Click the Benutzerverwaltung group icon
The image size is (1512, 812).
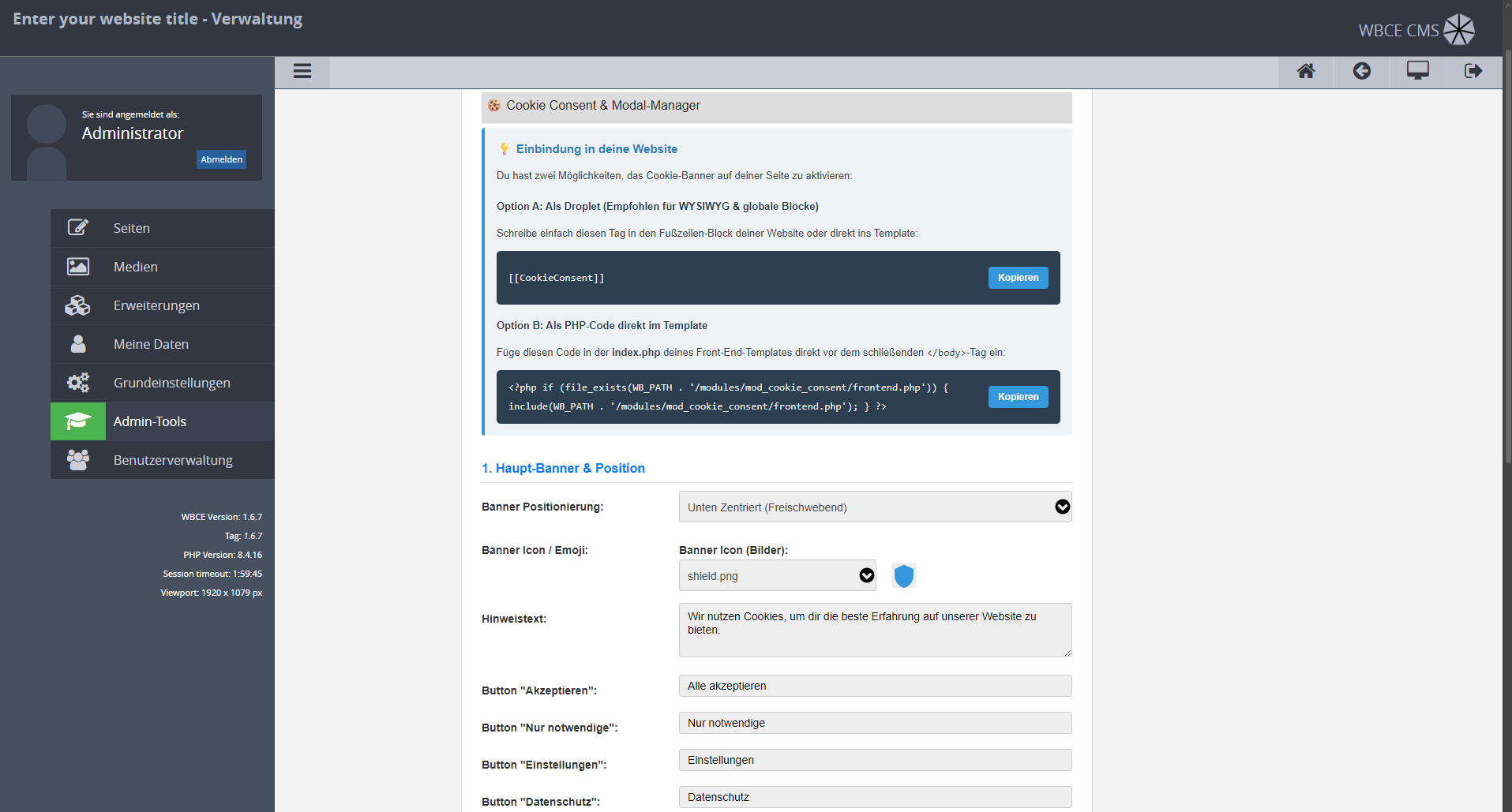78,460
